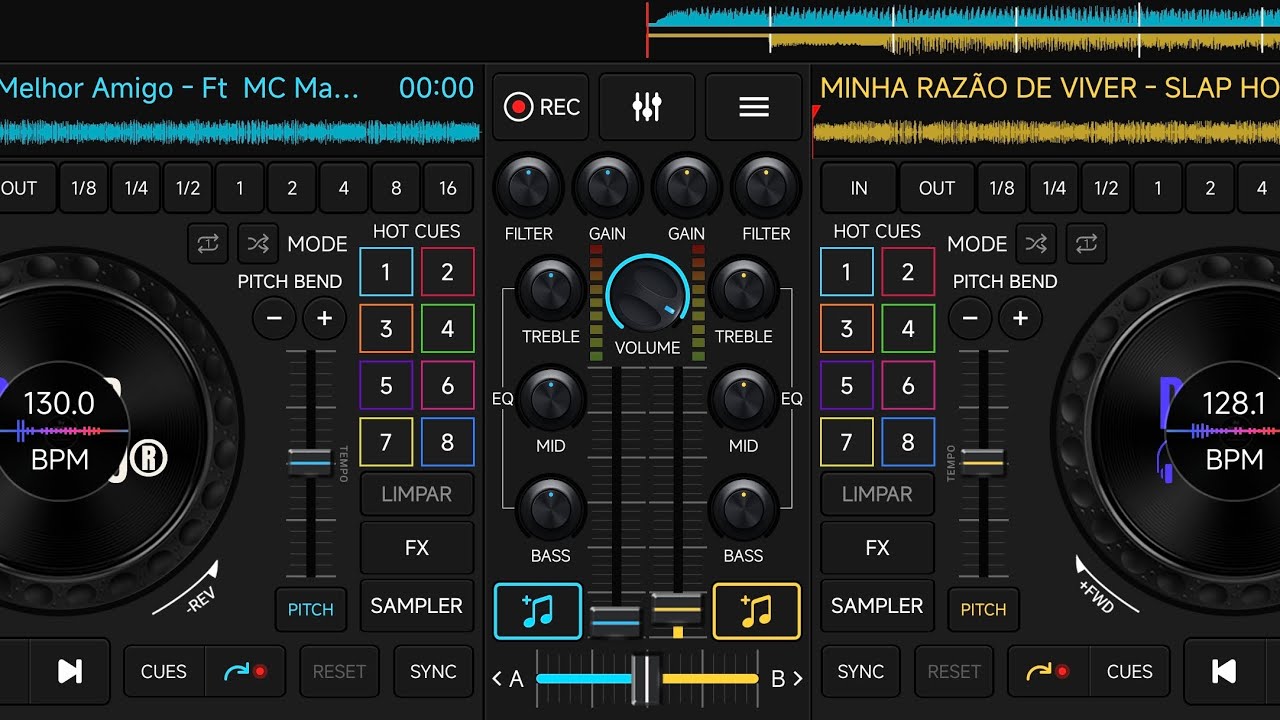Viewport: 1280px width, 720px height.
Task: Toggle right deck shuffle mode icon
Action: [x=1037, y=244]
